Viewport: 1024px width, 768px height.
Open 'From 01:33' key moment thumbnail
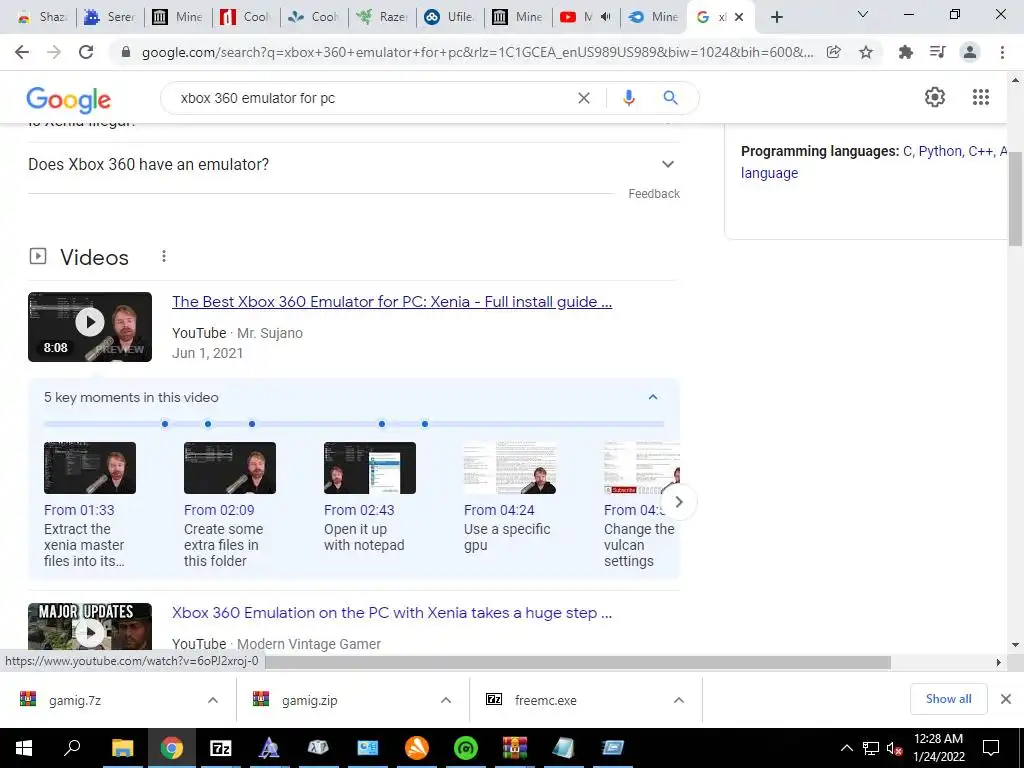pyautogui.click(x=90, y=468)
